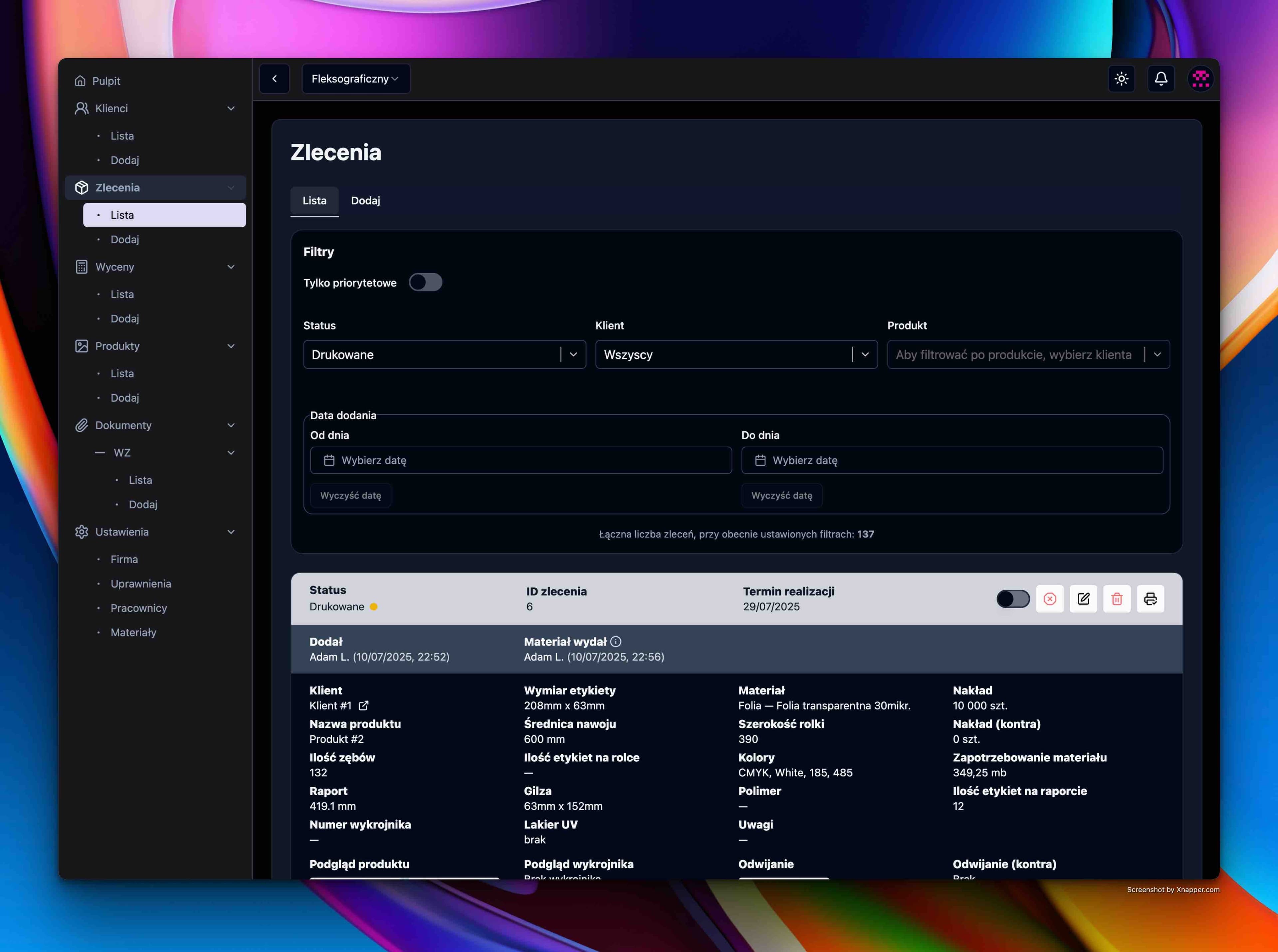Toggle the switch in order header
The height and width of the screenshot is (952, 1278).
(1013, 599)
